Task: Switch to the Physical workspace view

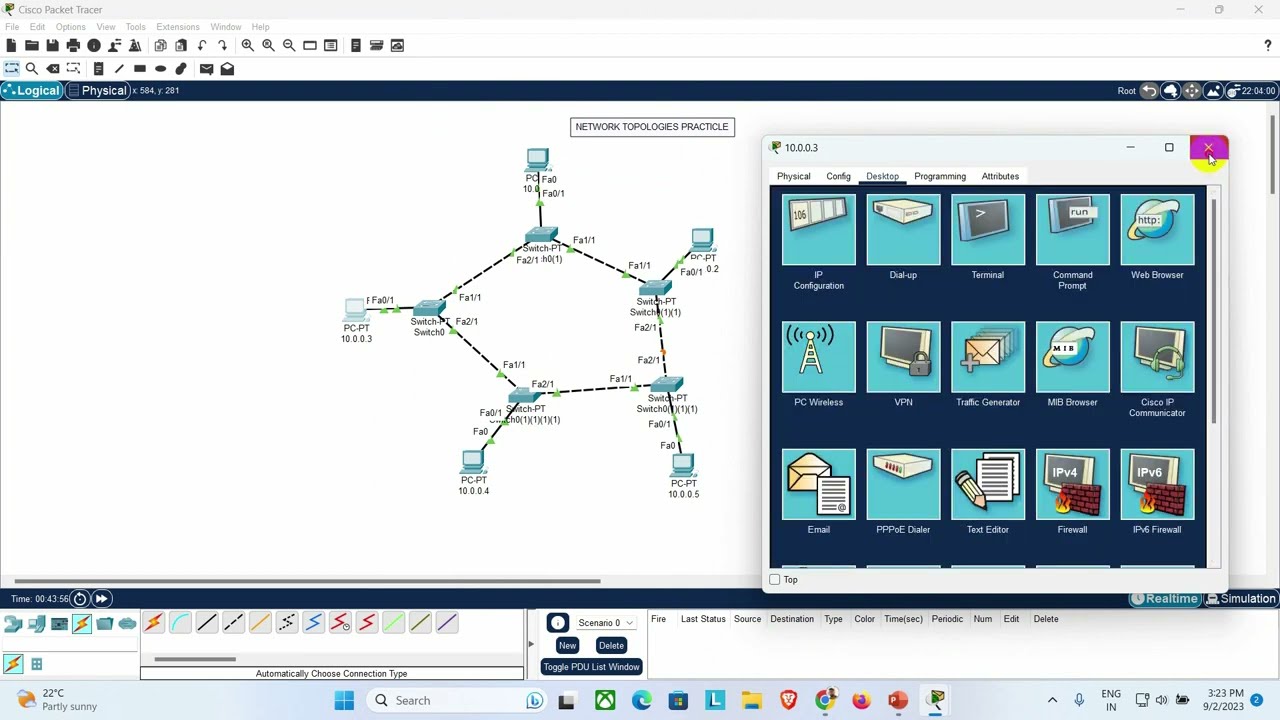Action: 97,91
